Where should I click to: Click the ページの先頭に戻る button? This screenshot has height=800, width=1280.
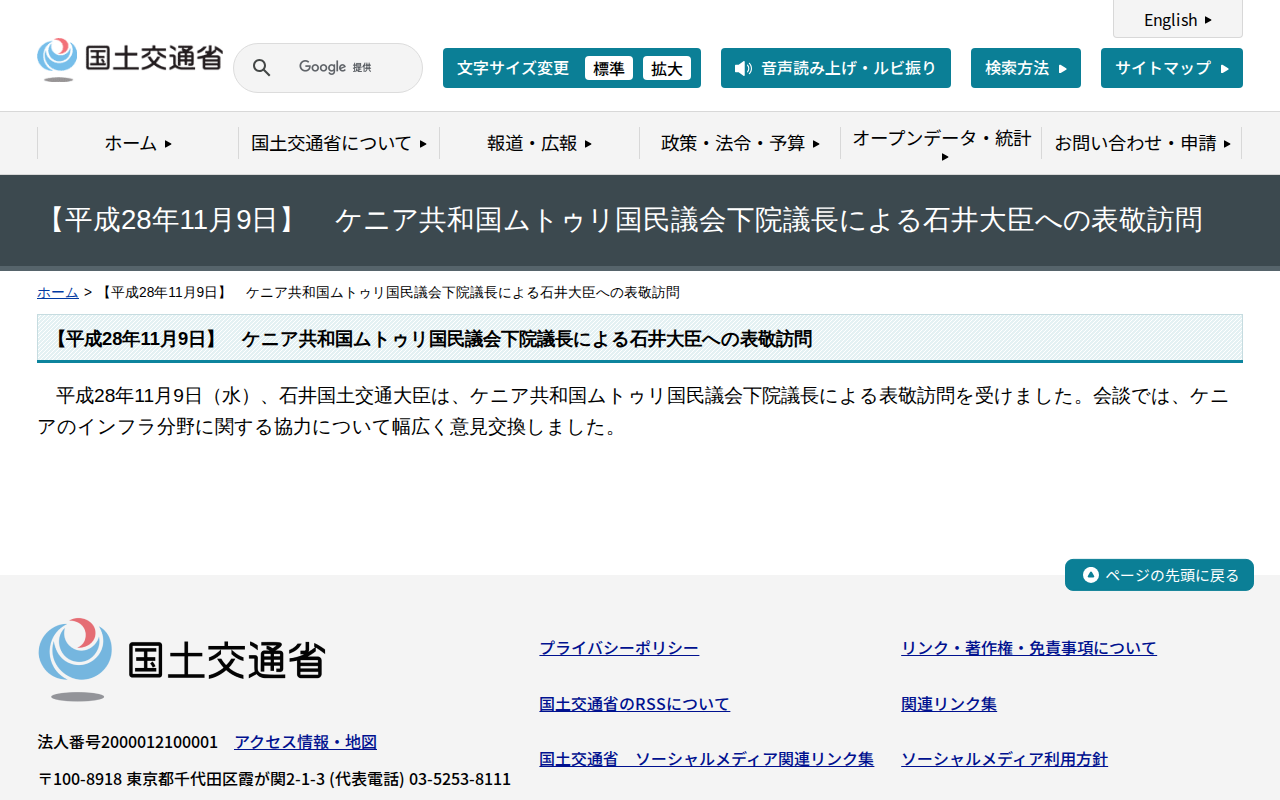click(1159, 575)
